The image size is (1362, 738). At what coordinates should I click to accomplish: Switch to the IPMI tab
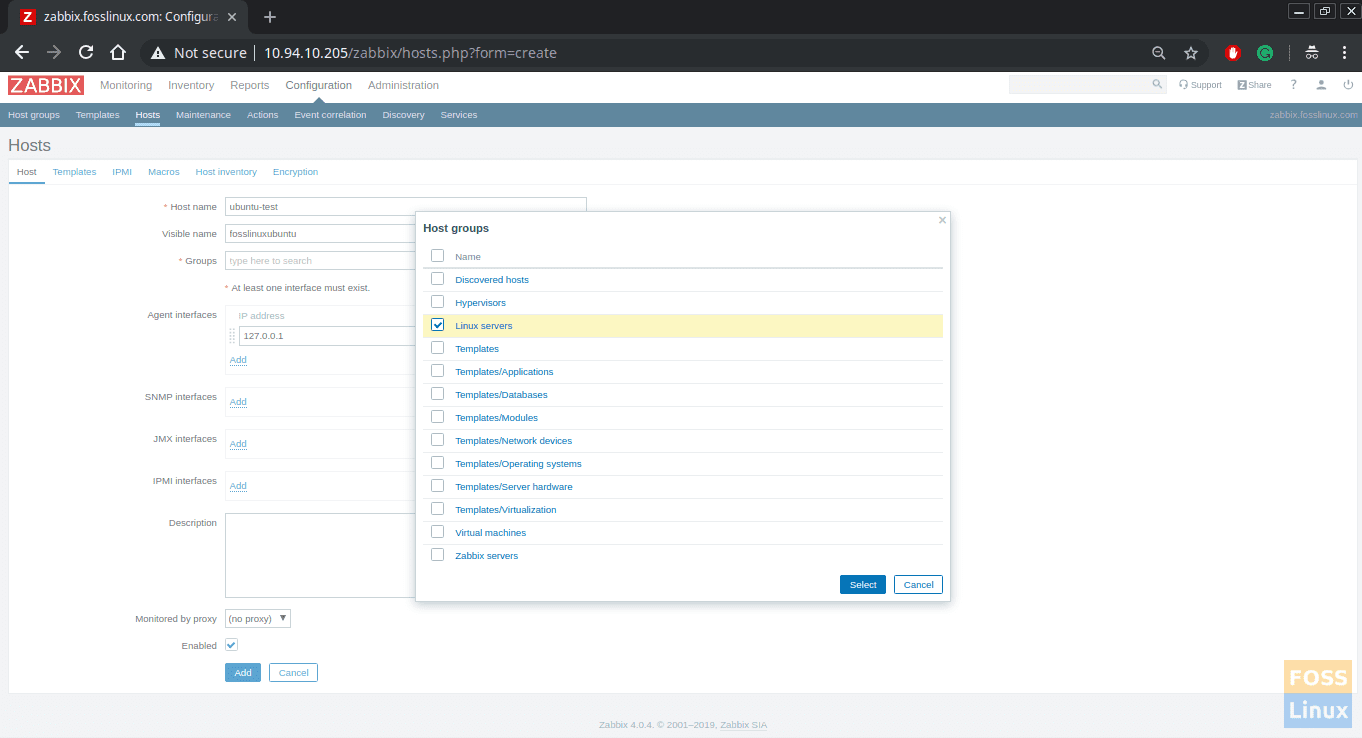click(122, 172)
